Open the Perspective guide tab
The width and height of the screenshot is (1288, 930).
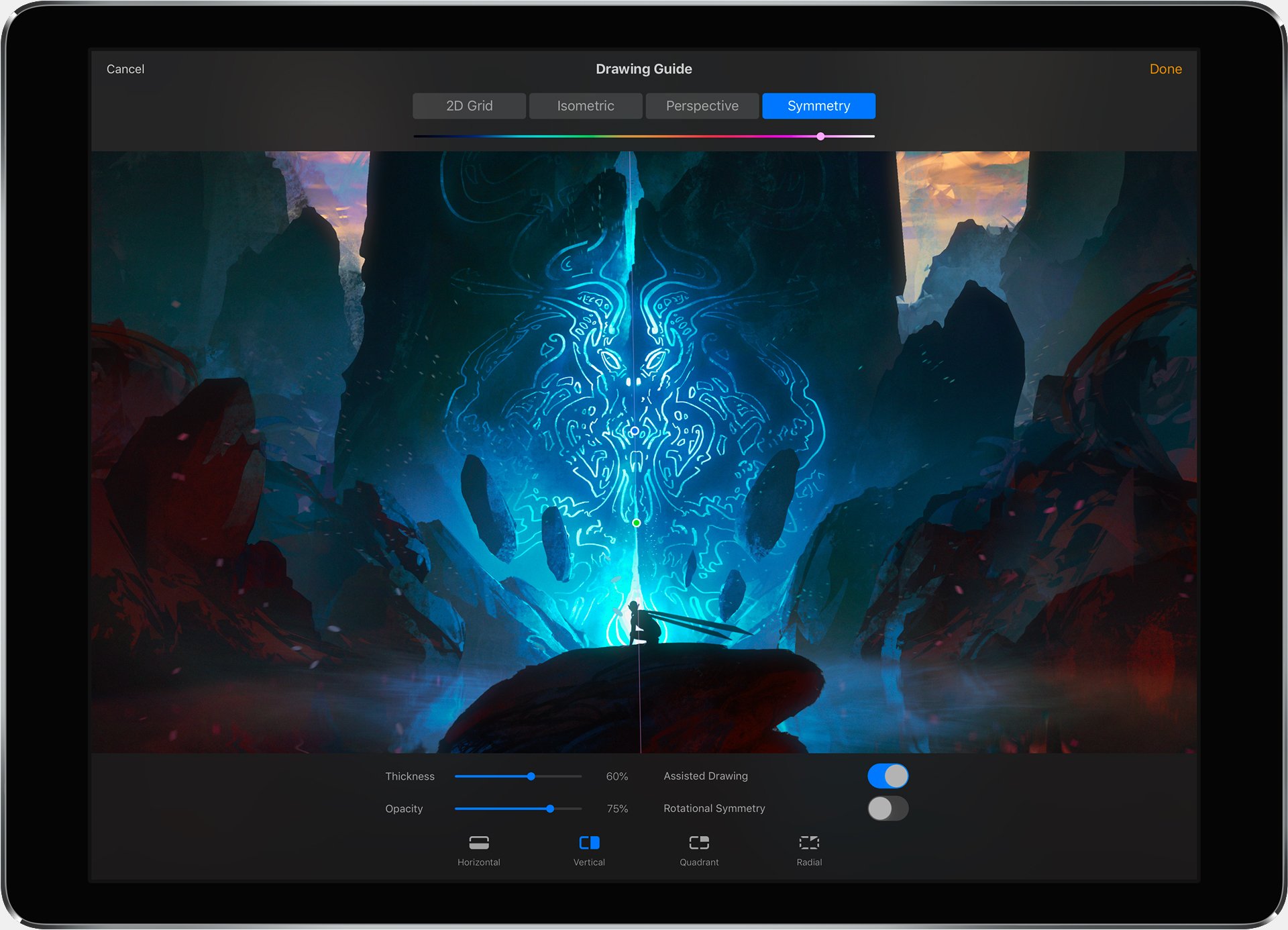tap(702, 106)
